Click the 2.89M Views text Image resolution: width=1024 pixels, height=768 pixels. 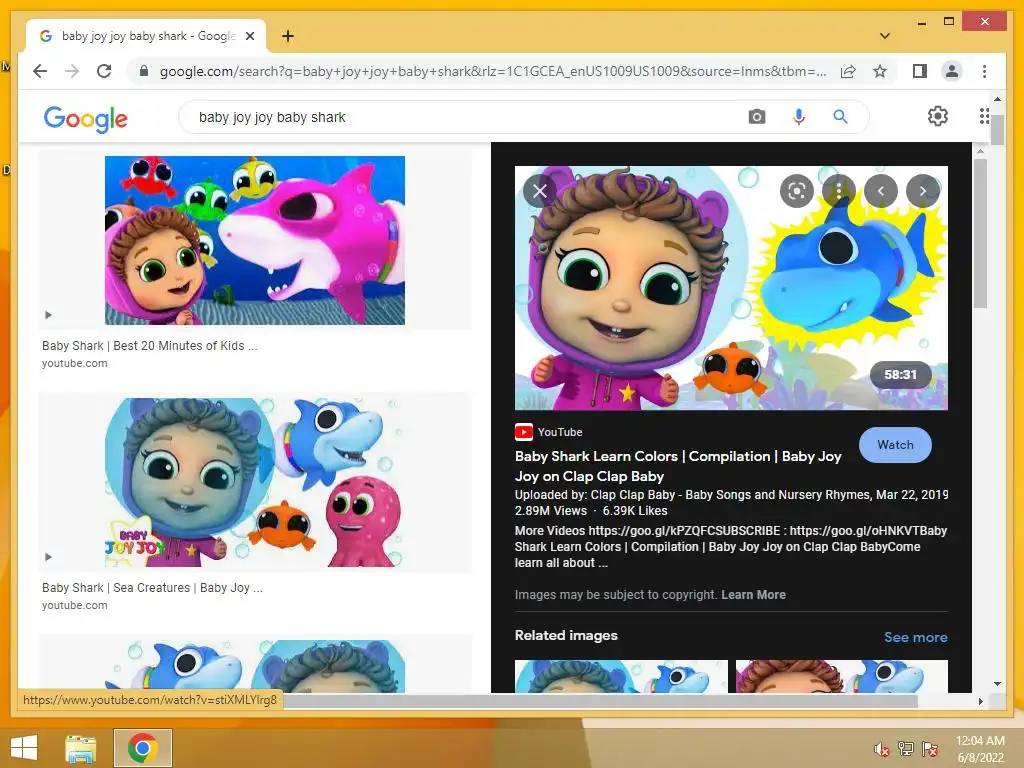tap(551, 511)
